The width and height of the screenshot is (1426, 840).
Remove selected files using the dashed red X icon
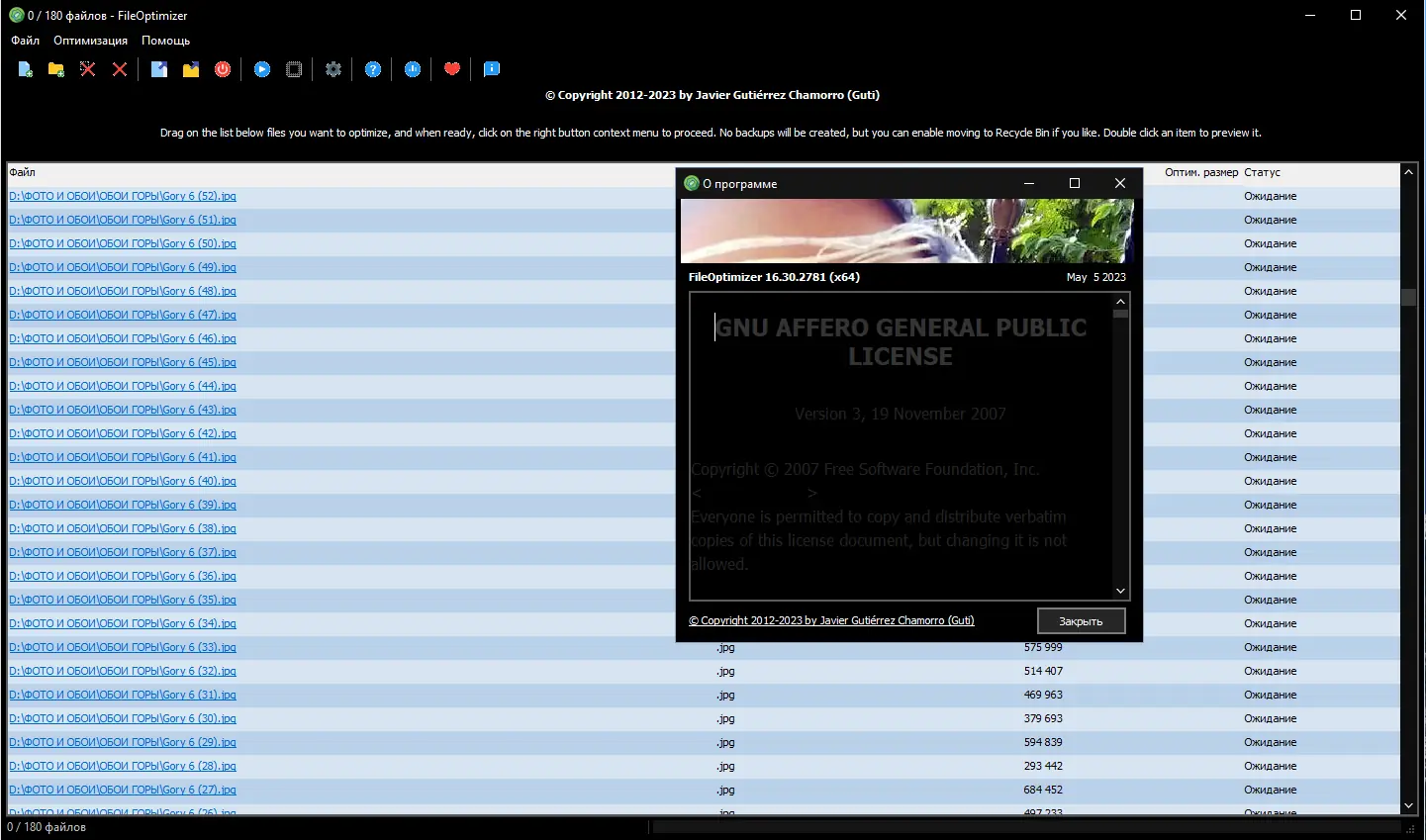(88, 69)
